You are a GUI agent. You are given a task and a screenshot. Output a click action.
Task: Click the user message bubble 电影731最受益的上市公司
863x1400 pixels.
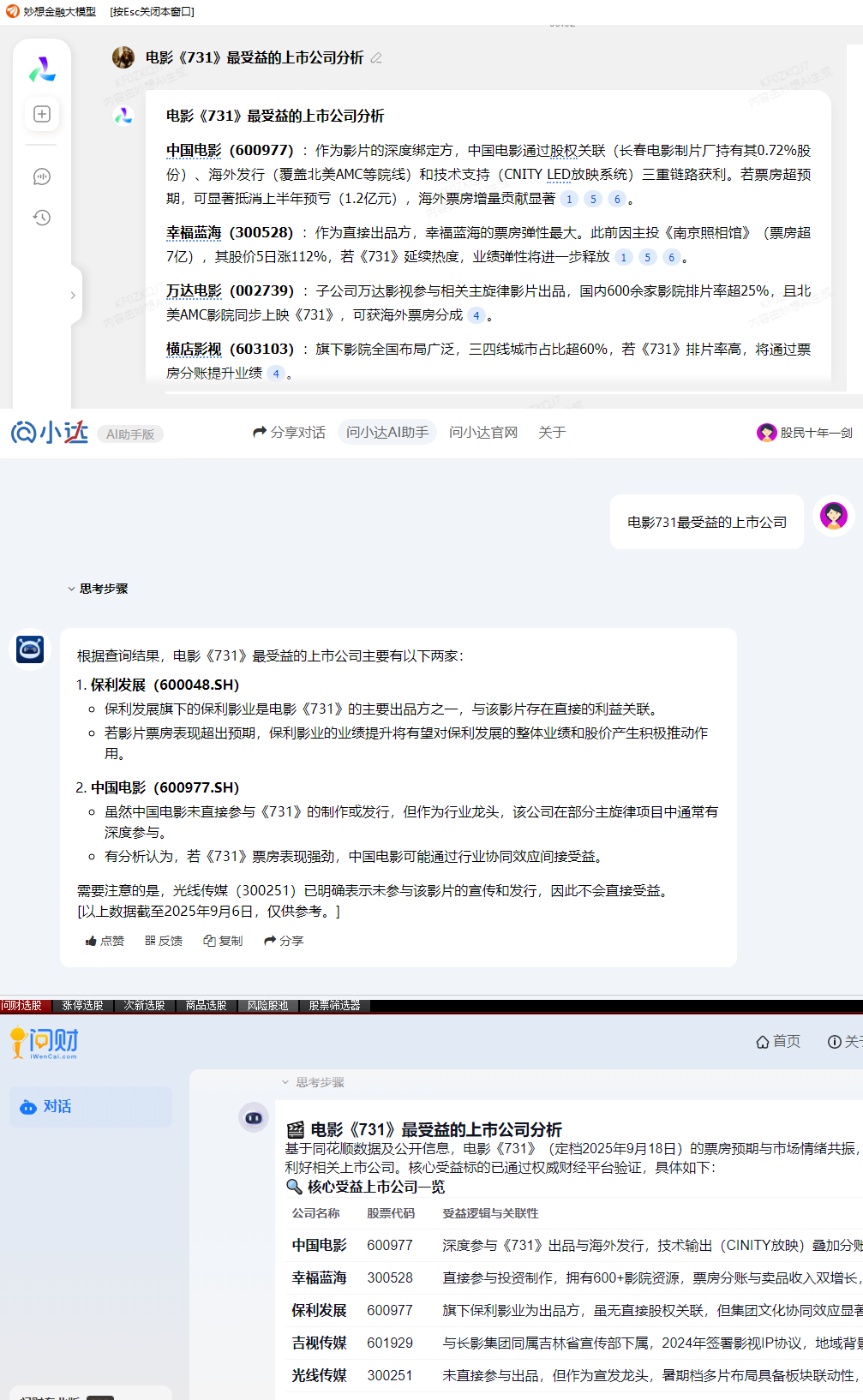point(707,522)
